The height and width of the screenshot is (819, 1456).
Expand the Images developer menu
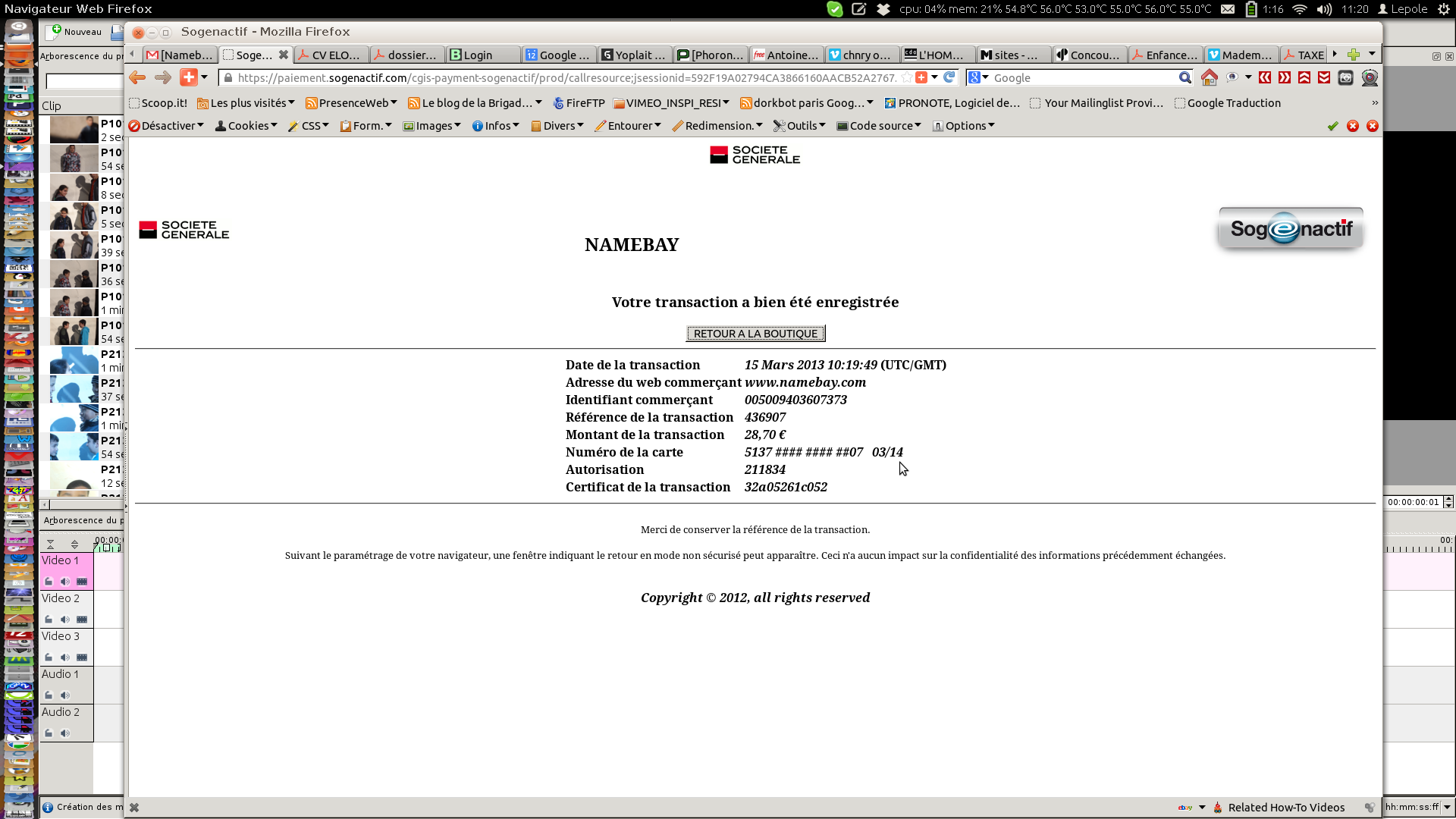pos(432,126)
